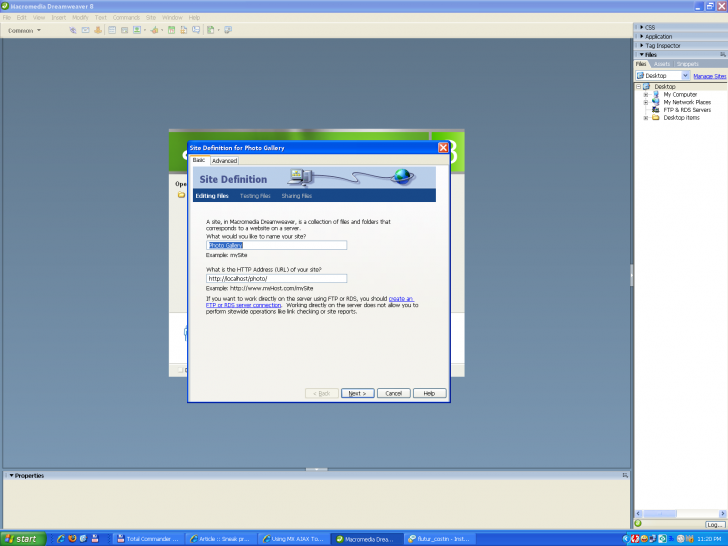This screenshot has height=546, width=728.
Task: Click the Log button below the Files panel
Action: pyautogui.click(x=715, y=525)
